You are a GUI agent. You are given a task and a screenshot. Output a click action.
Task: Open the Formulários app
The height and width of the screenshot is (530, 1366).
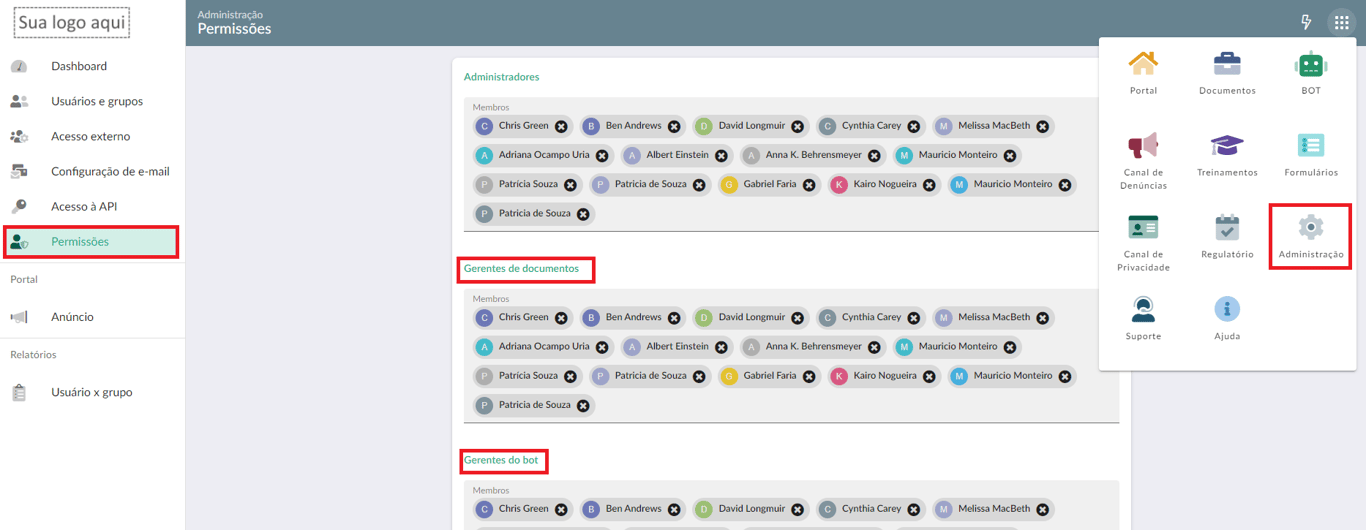(1311, 155)
